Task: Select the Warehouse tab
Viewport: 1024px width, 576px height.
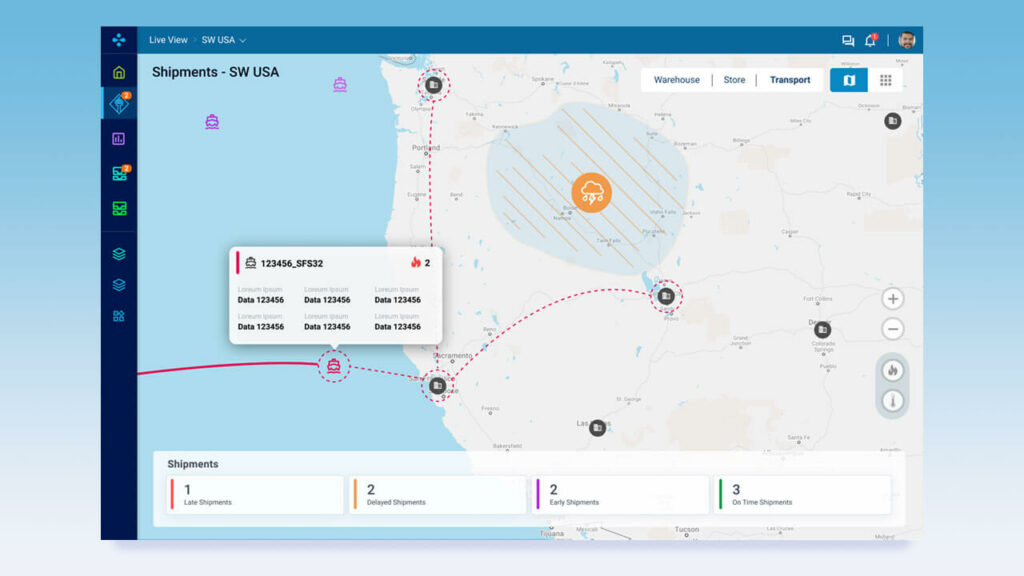Action: coord(676,80)
